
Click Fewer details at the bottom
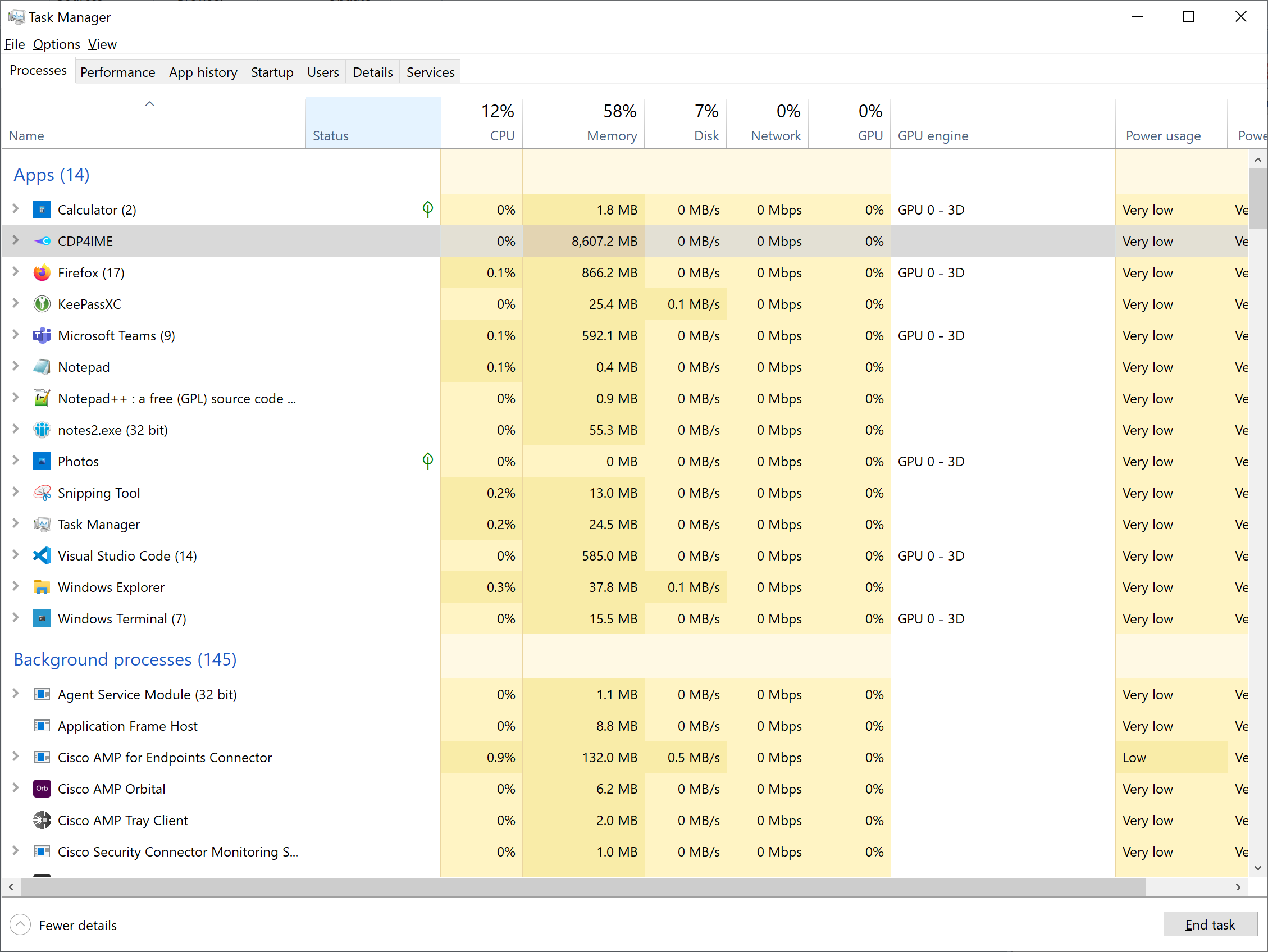coord(77,925)
